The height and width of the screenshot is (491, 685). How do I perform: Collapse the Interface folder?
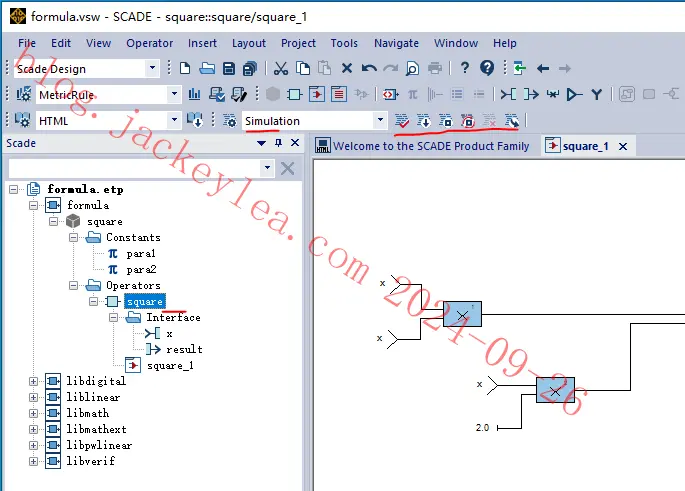113,318
